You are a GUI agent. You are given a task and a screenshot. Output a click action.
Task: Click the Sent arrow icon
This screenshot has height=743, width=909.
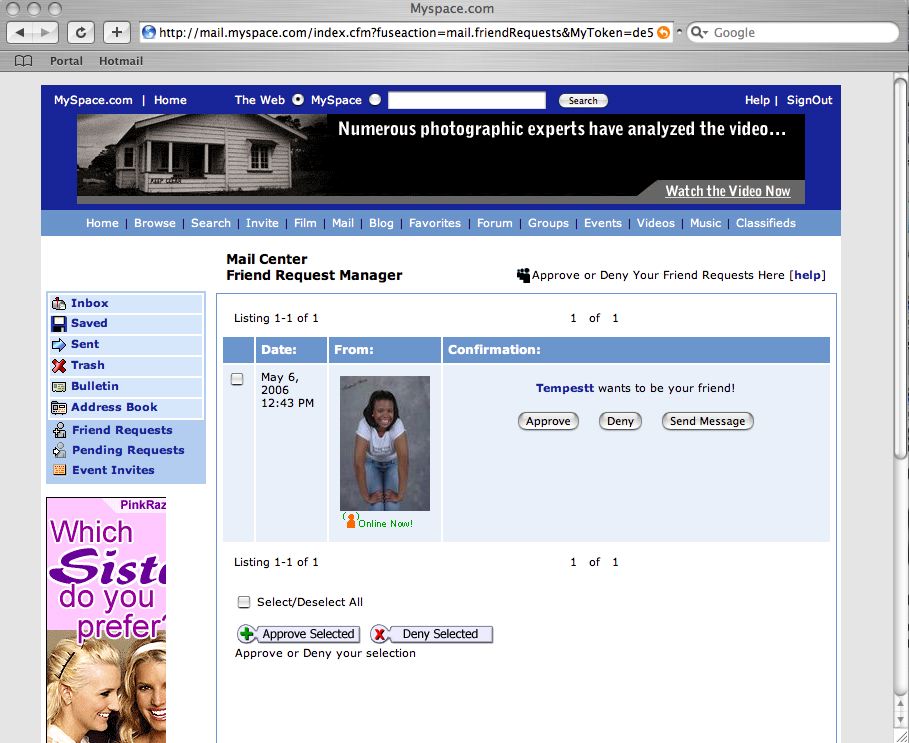click(x=59, y=344)
